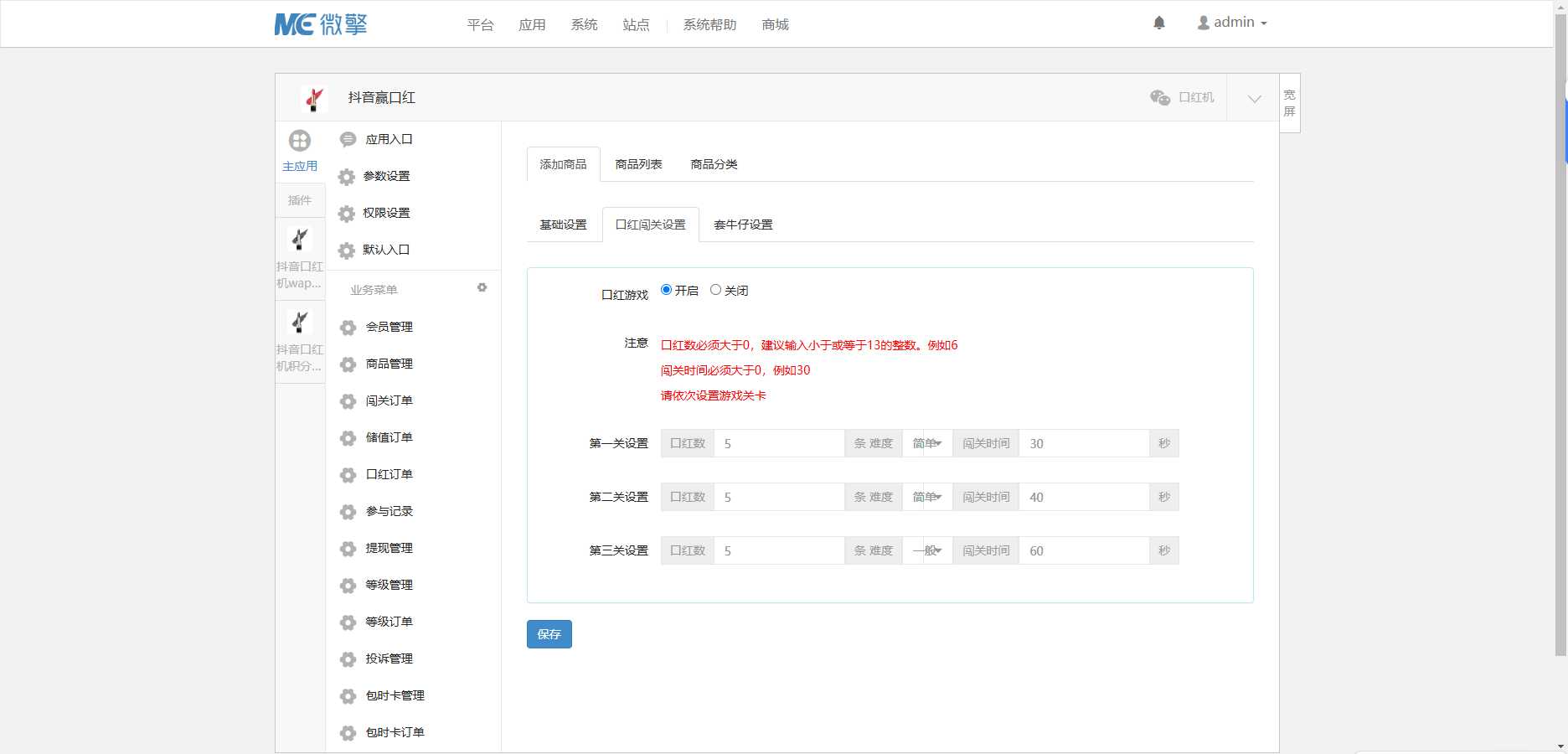
Task: Open the admin user dropdown
Action: 1232,23
